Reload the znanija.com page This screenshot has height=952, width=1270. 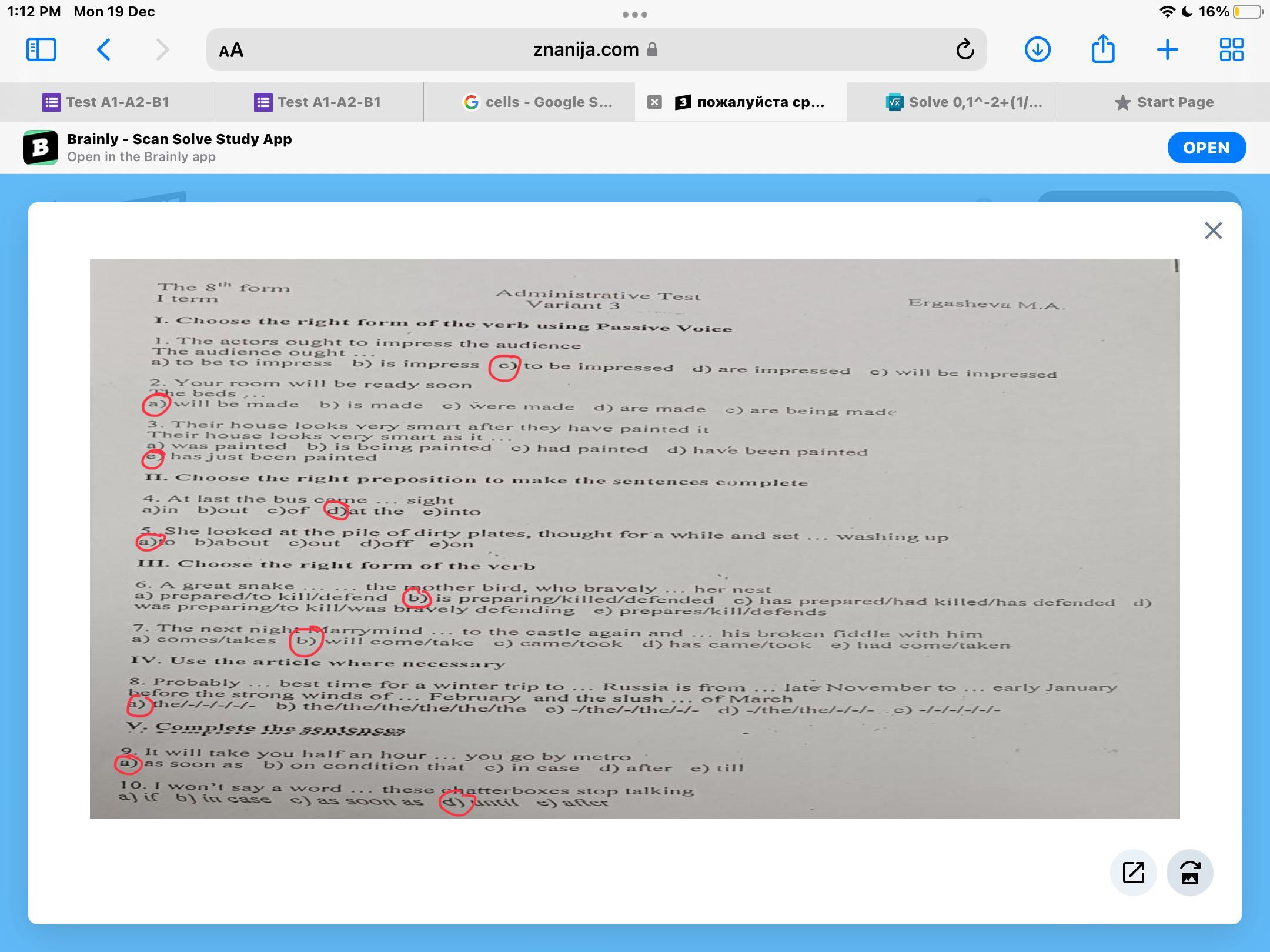tap(965, 49)
